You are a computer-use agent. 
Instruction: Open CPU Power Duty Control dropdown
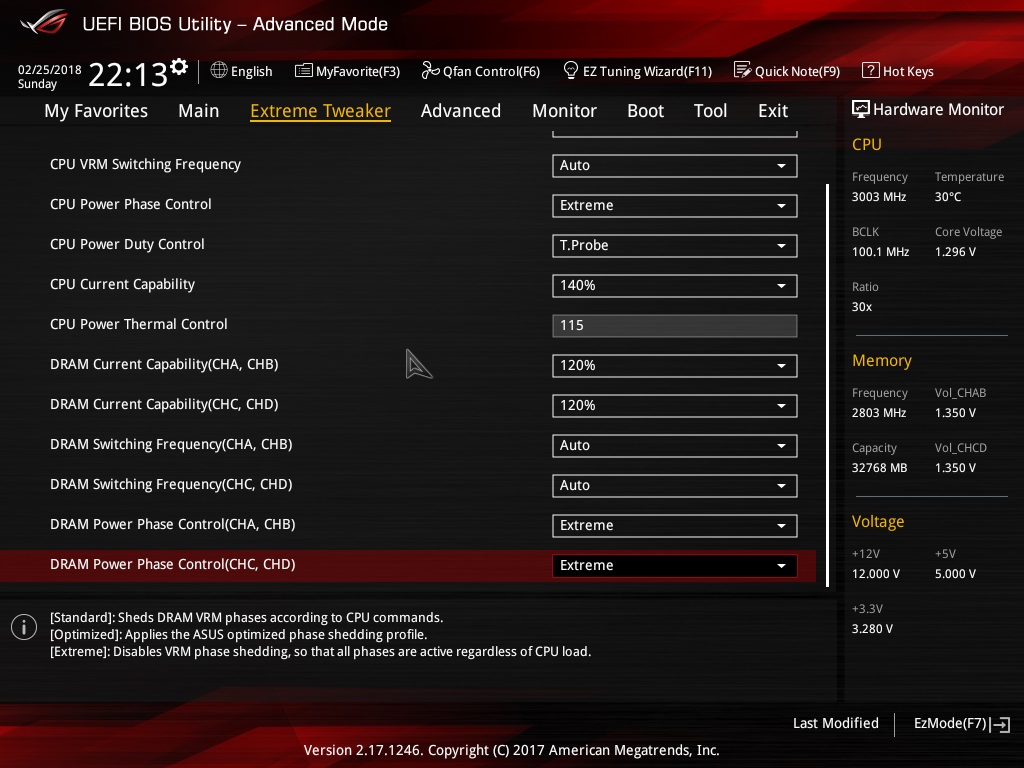pyautogui.click(x=675, y=246)
